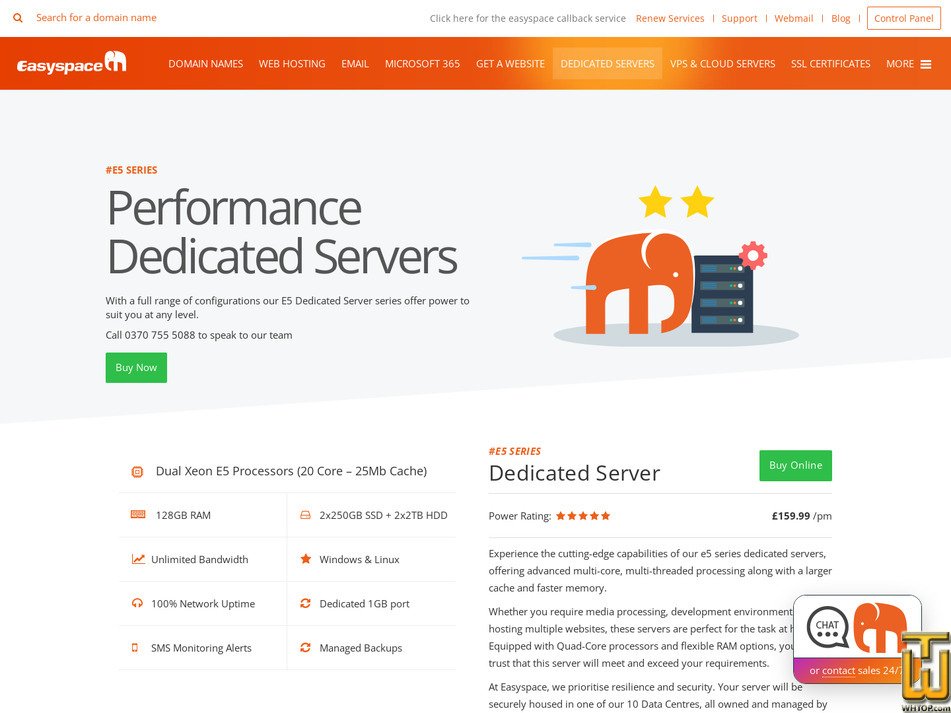
Task: Click the headset icon for Network Uptime
Action: pos(138,603)
